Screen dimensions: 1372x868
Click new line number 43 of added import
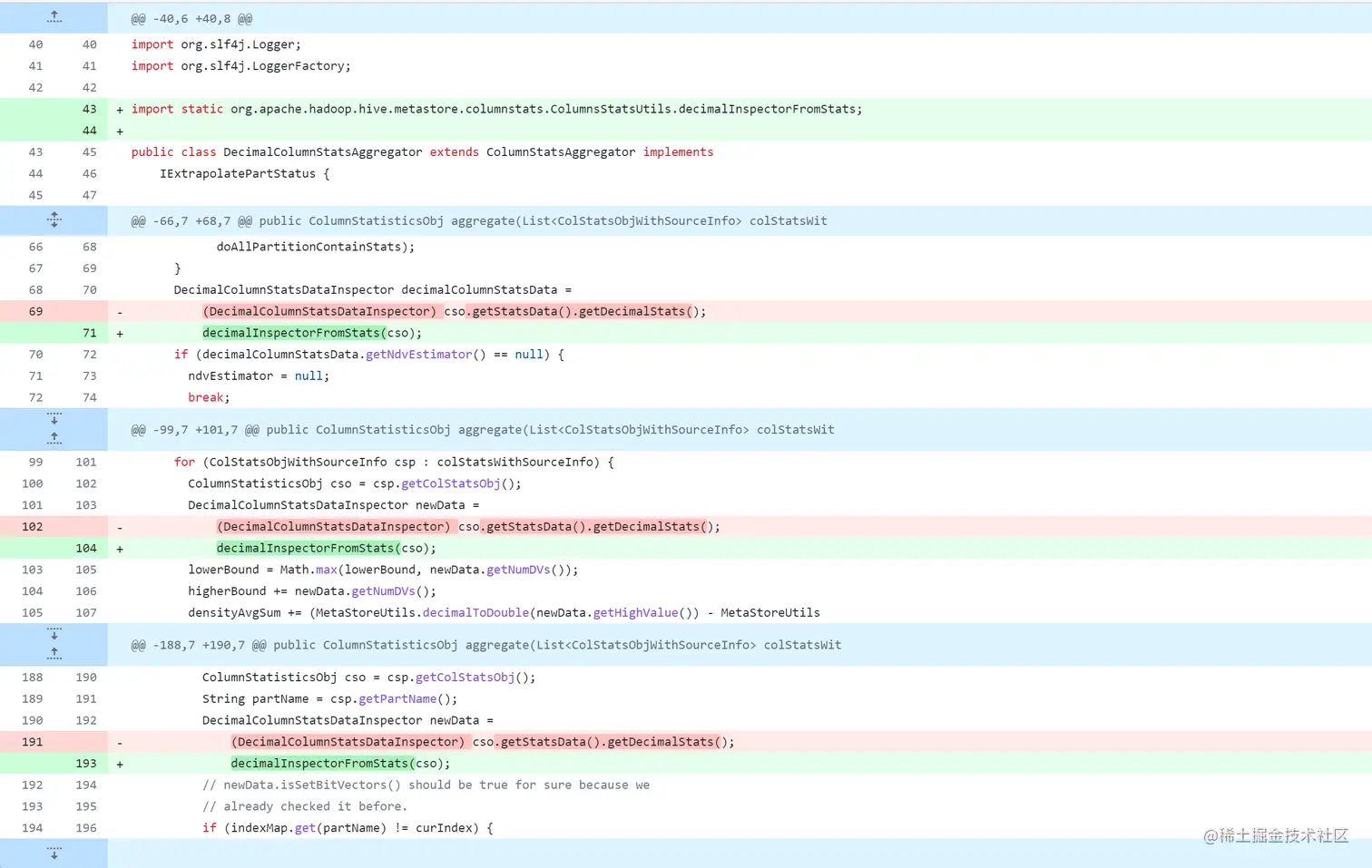pyautogui.click(x=89, y=109)
